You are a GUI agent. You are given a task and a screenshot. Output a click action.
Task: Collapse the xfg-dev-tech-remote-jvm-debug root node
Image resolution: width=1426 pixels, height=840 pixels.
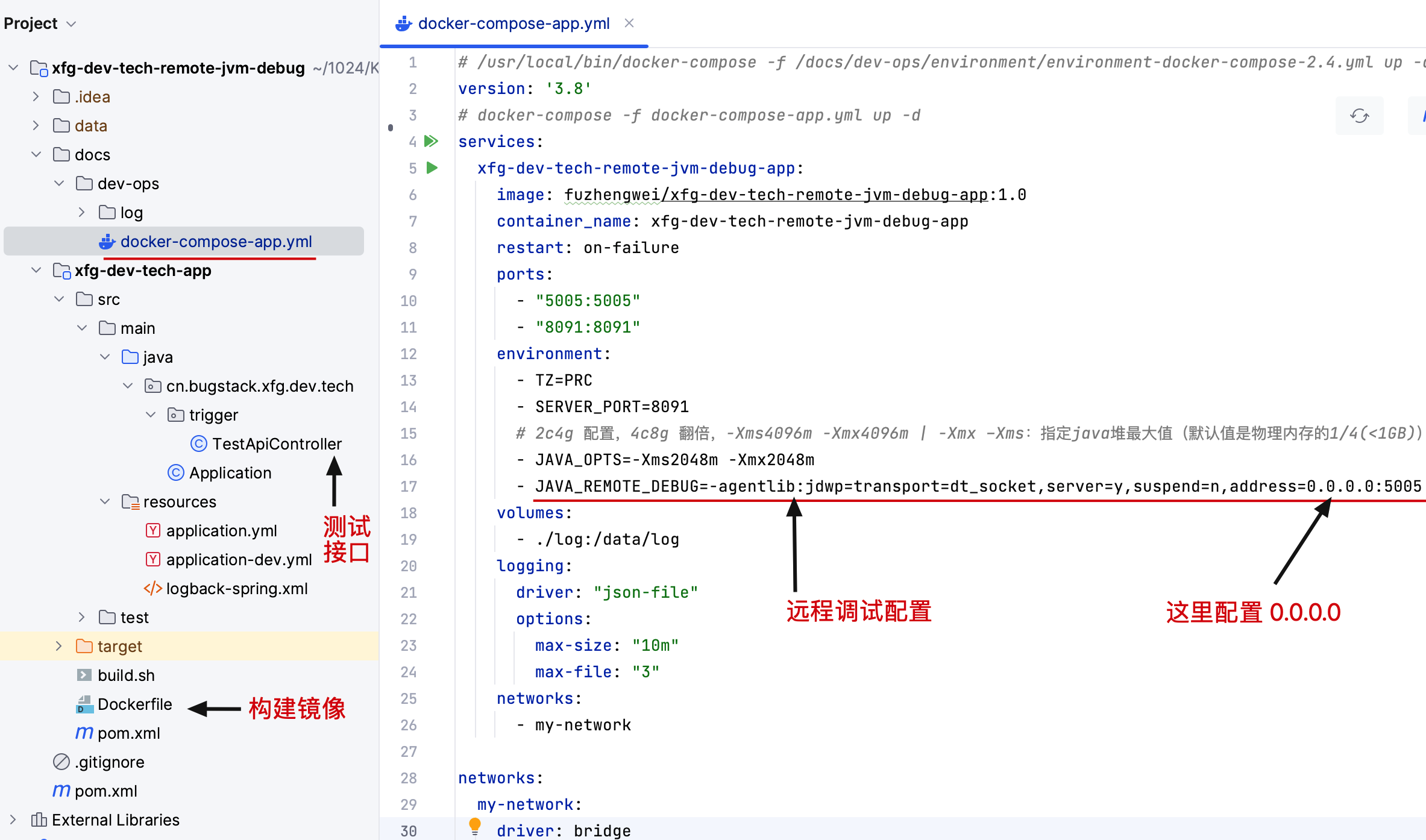13,67
